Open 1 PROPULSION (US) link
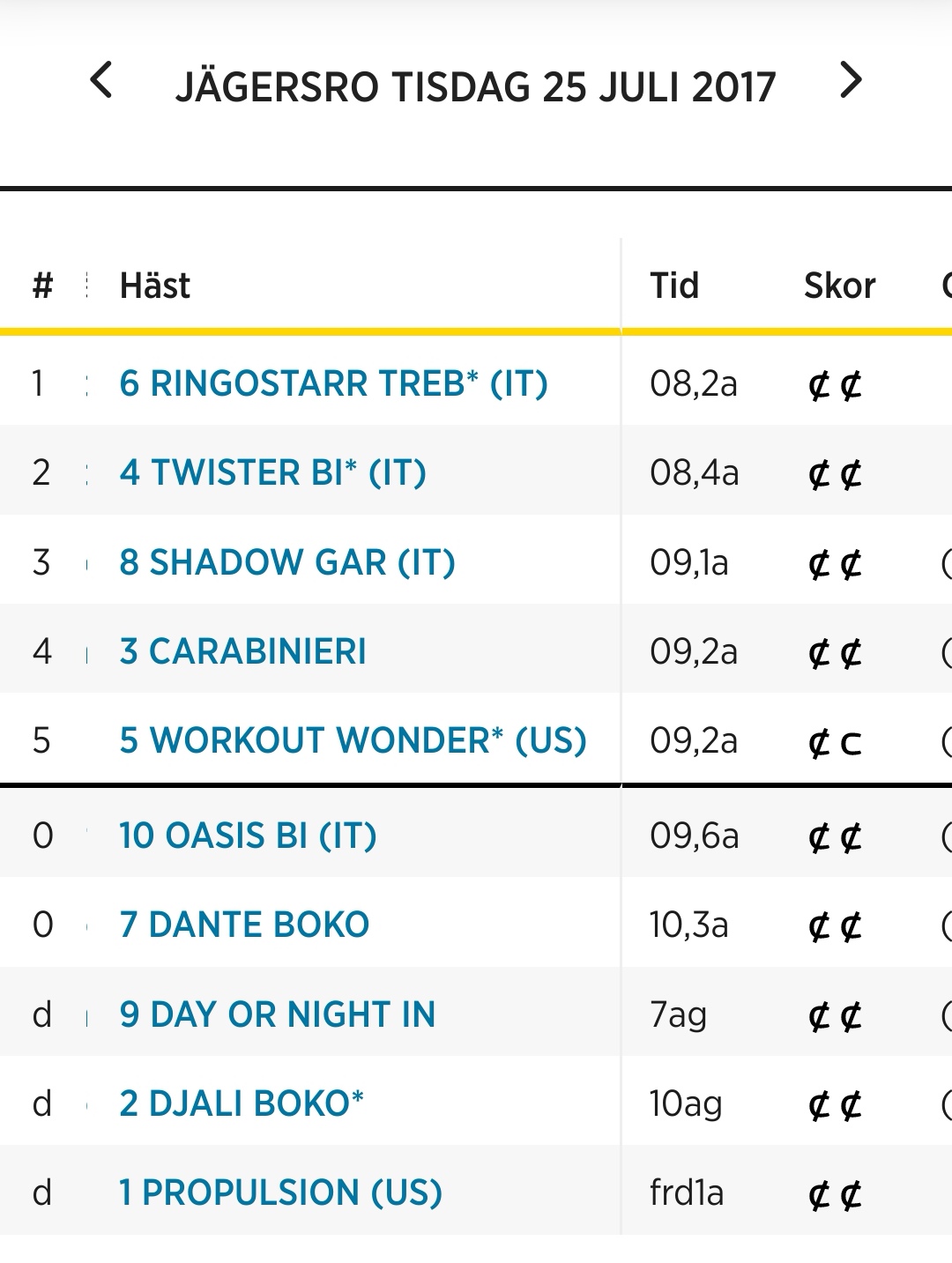This screenshot has width=952, height=1263. [280, 1192]
